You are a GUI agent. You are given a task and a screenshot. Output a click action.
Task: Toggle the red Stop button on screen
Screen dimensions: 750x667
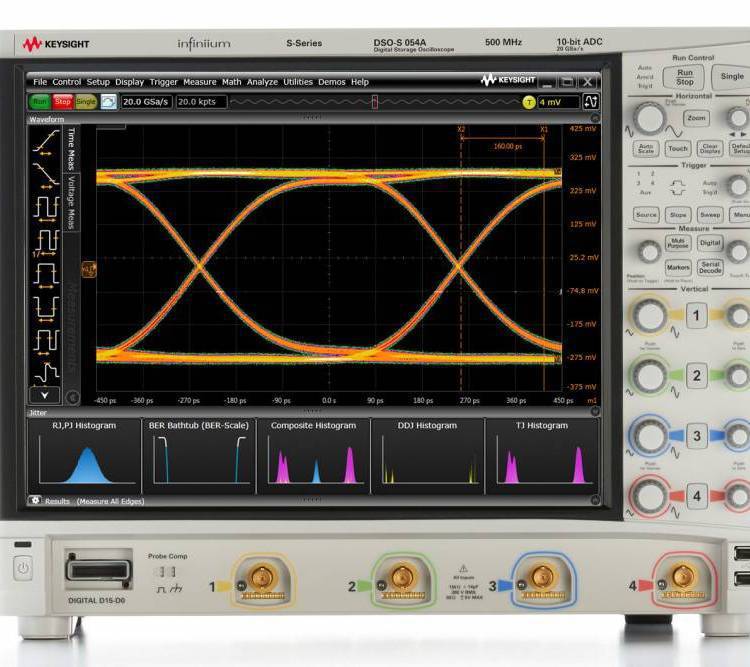(62, 101)
